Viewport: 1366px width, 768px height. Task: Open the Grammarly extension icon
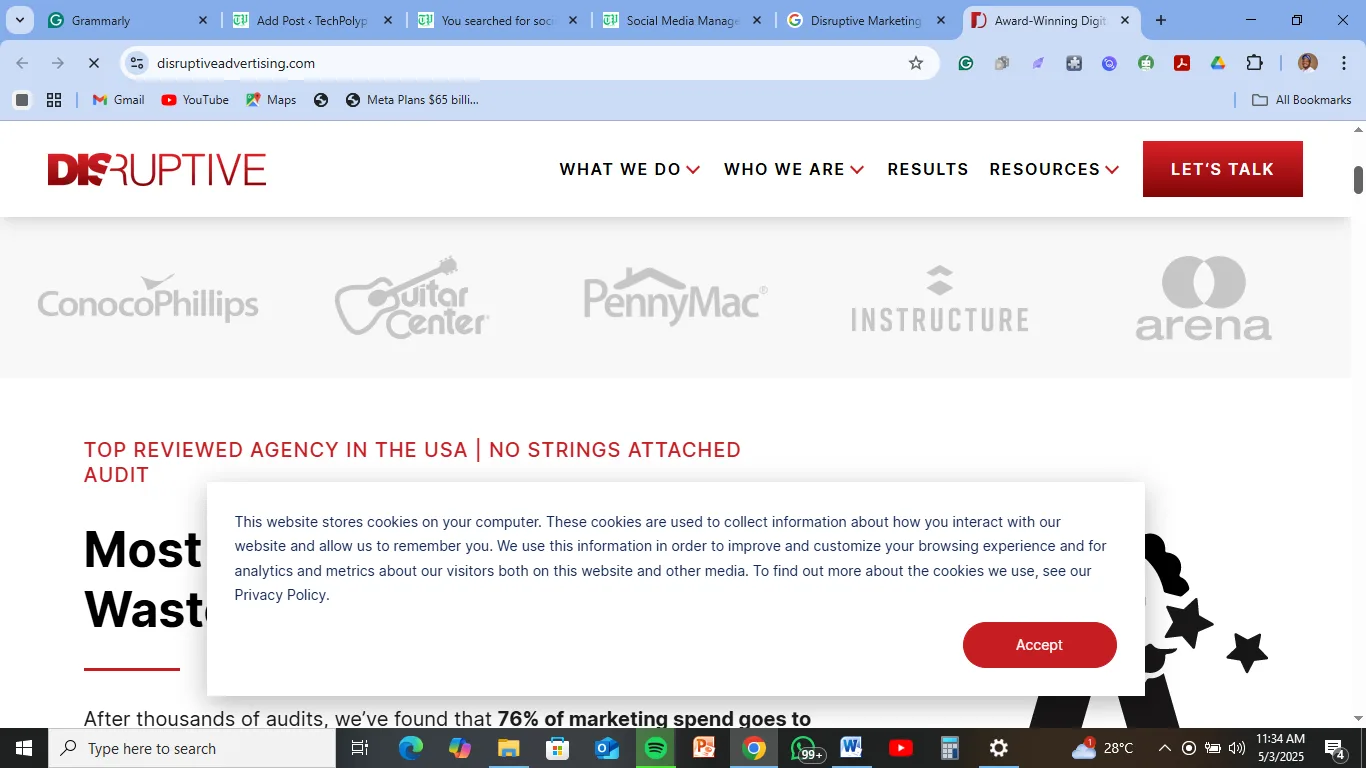(966, 63)
